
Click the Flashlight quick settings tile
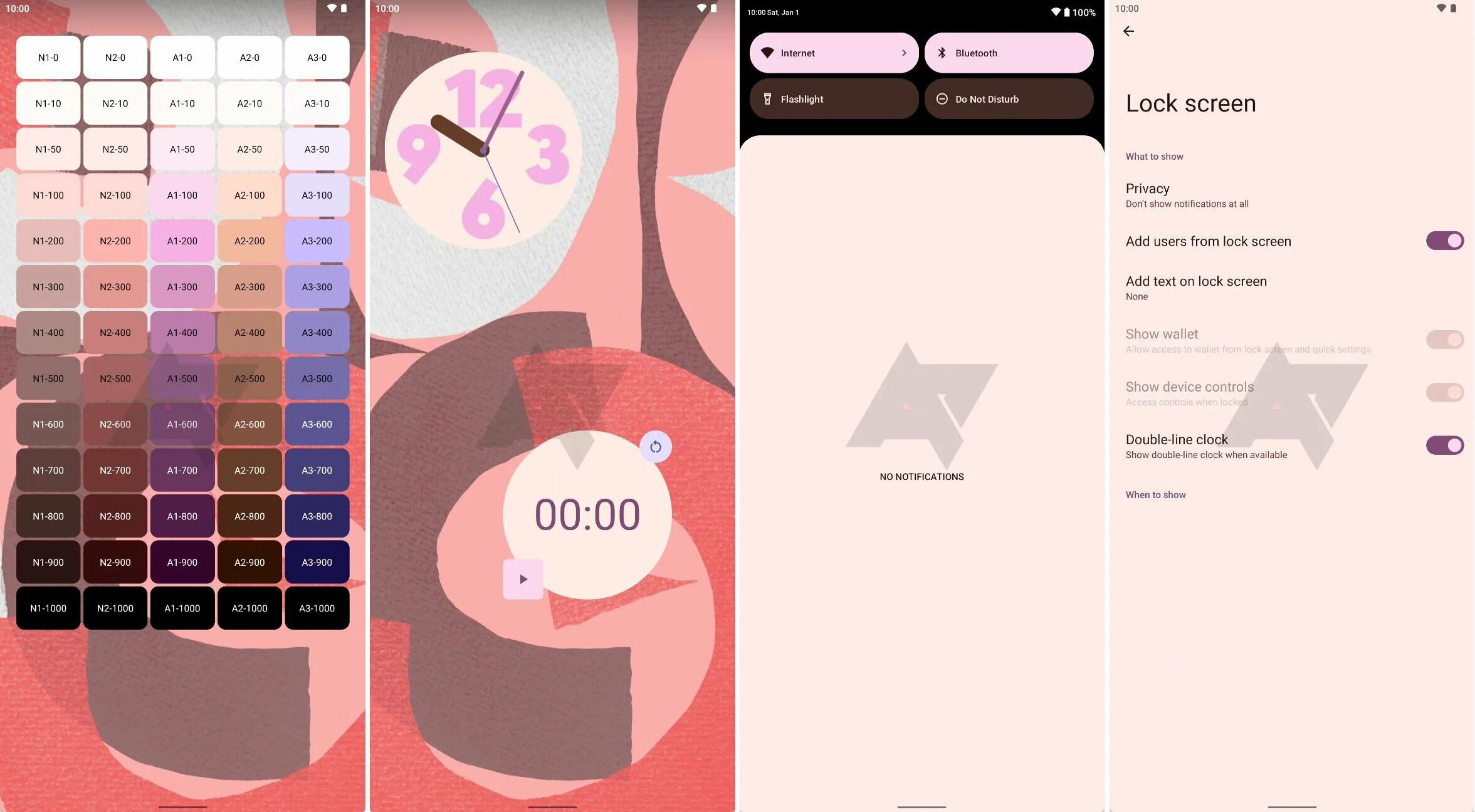[834, 99]
